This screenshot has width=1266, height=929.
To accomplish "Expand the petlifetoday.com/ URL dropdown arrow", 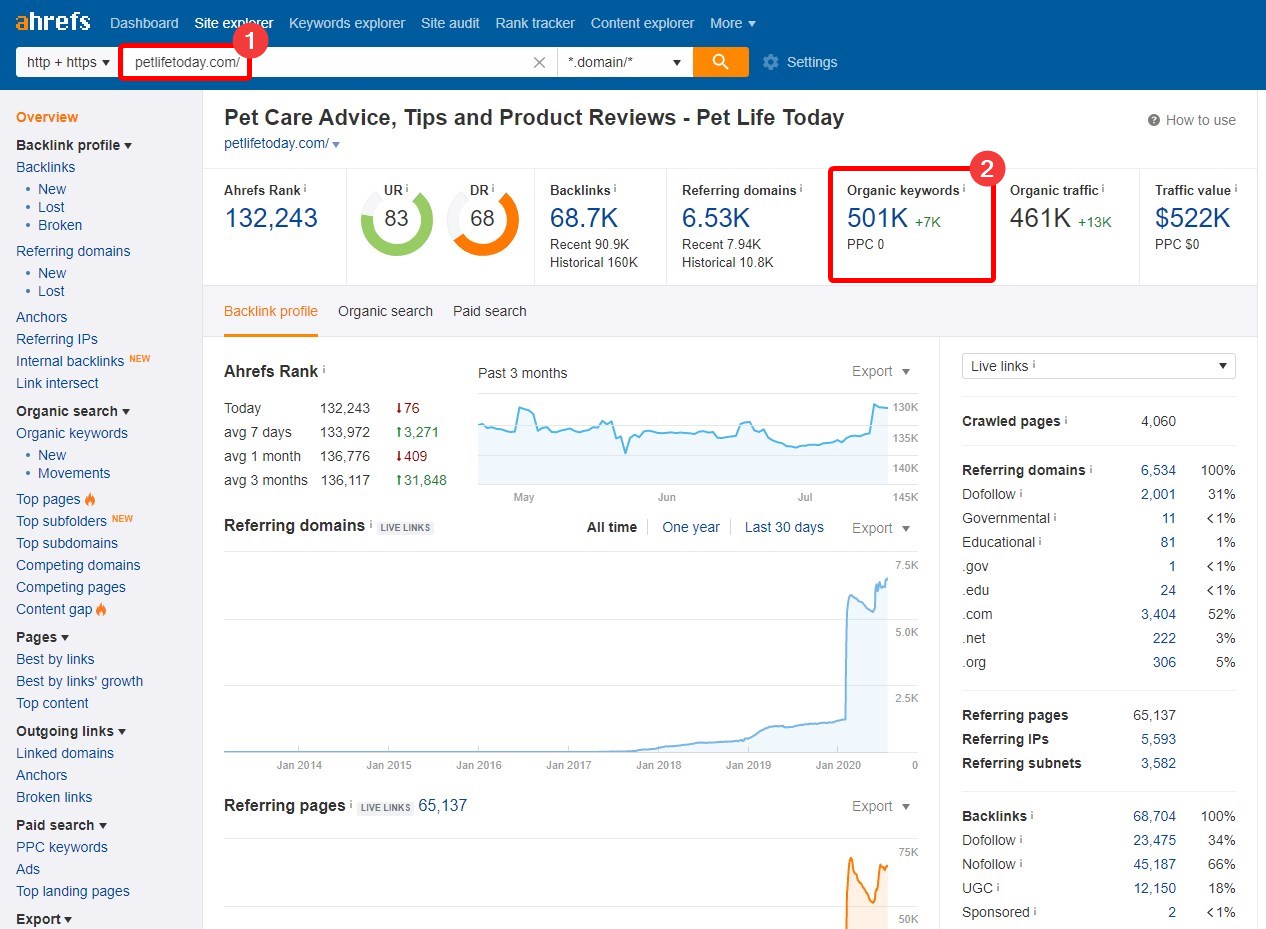I will [336, 144].
